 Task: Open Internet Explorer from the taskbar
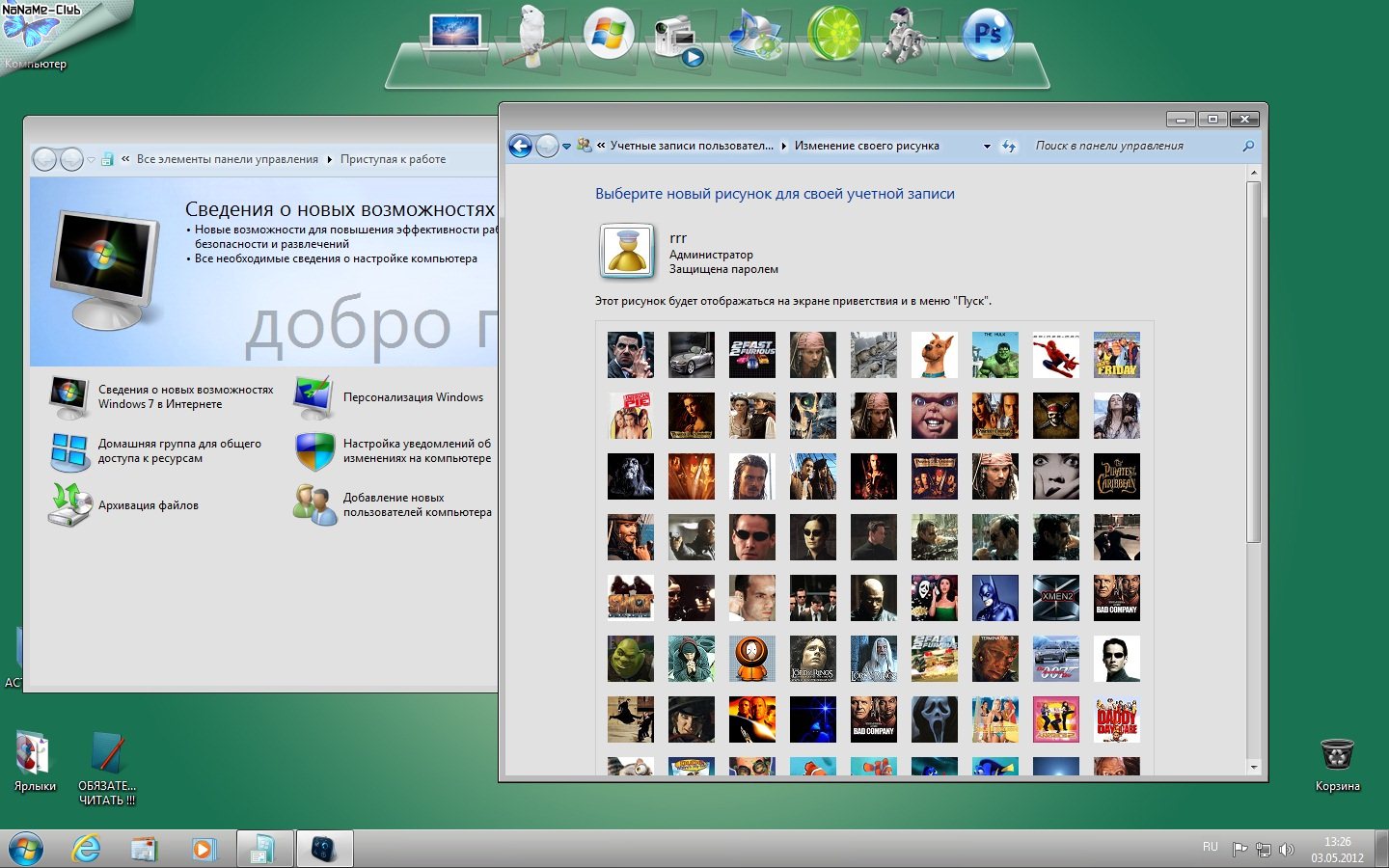[87, 849]
